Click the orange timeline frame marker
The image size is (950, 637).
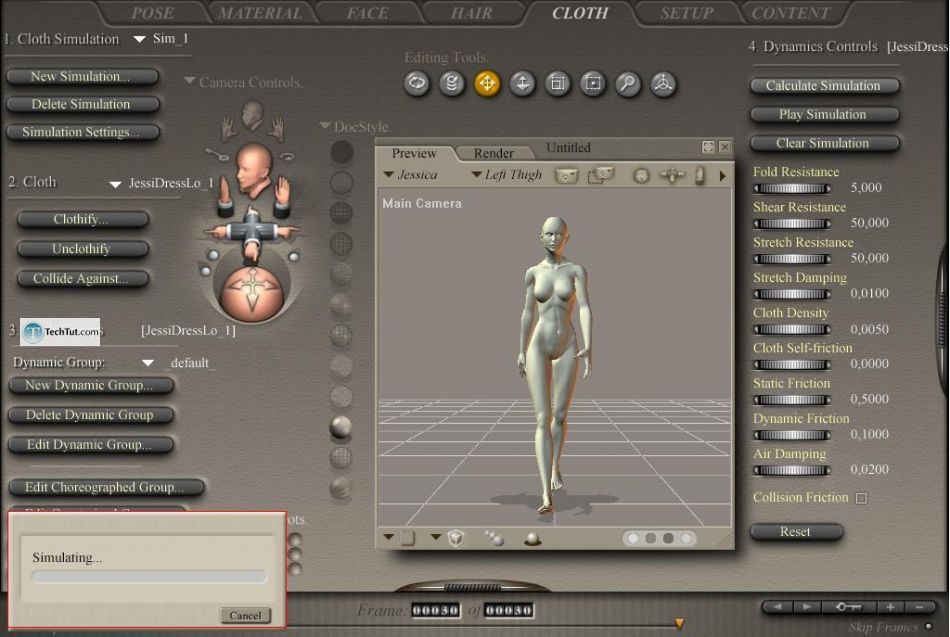(679, 623)
